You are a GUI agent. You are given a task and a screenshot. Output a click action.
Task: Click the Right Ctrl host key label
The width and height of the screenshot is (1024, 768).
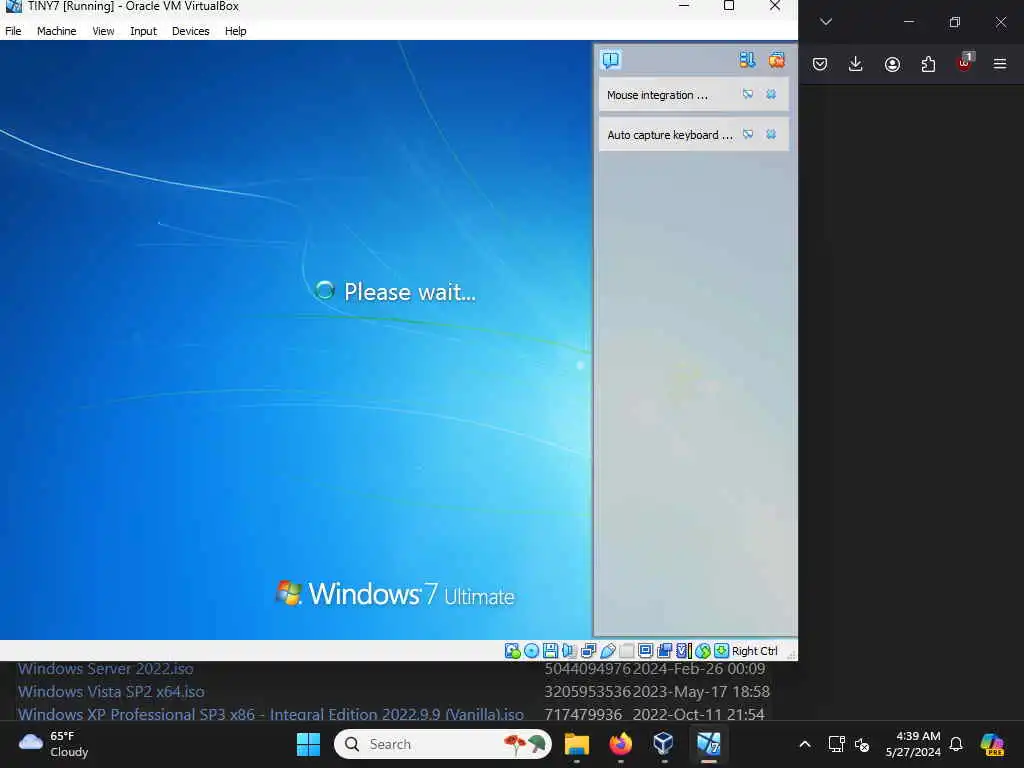click(755, 651)
